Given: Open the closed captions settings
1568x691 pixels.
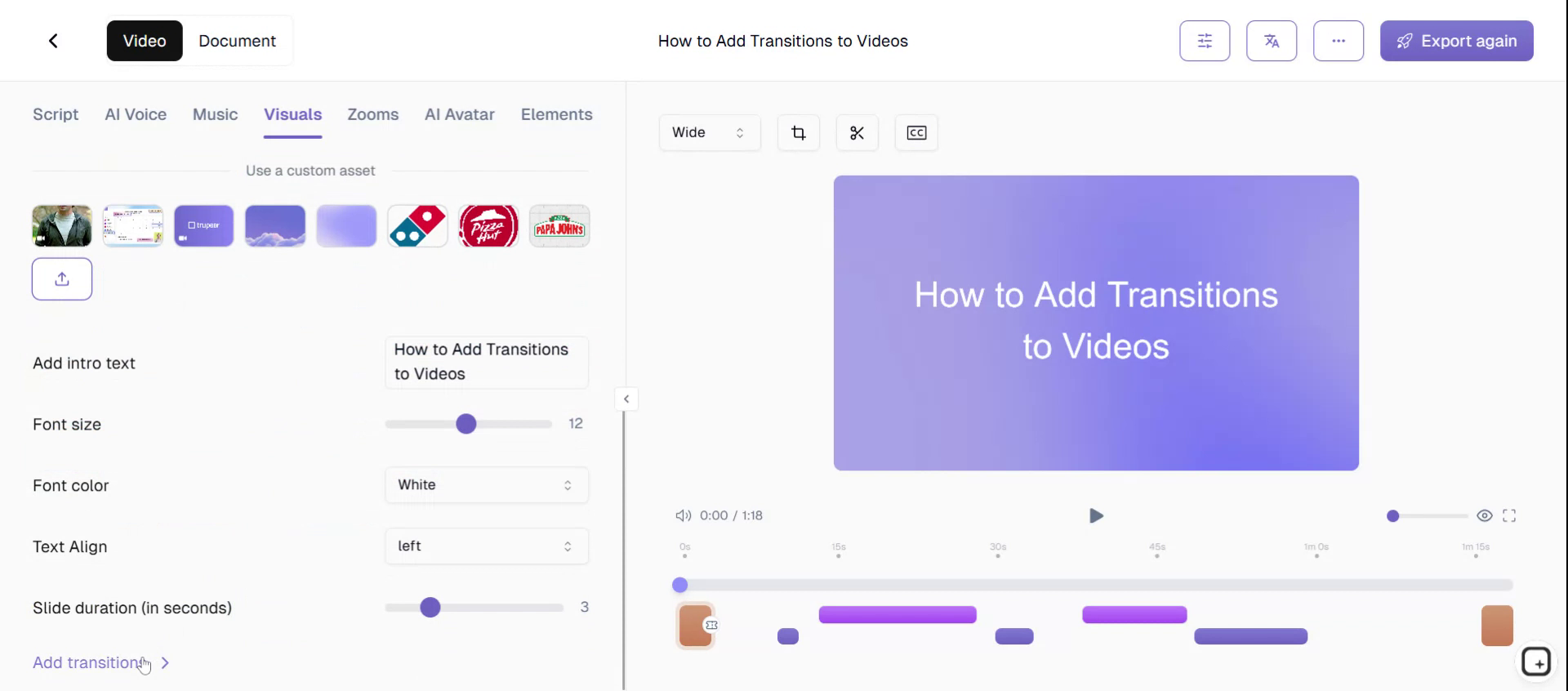Looking at the screenshot, I should [x=916, y=133].
